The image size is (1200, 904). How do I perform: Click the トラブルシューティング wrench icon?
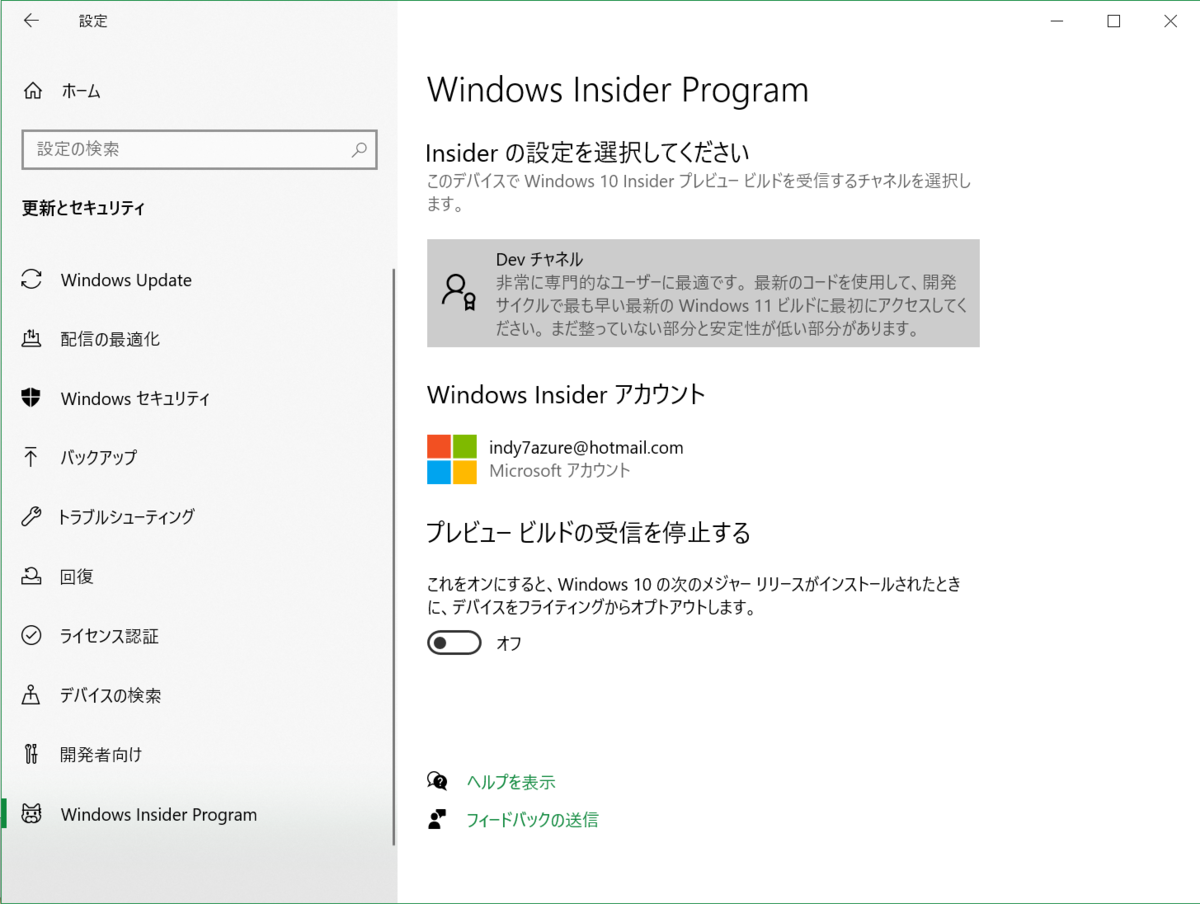32,517
